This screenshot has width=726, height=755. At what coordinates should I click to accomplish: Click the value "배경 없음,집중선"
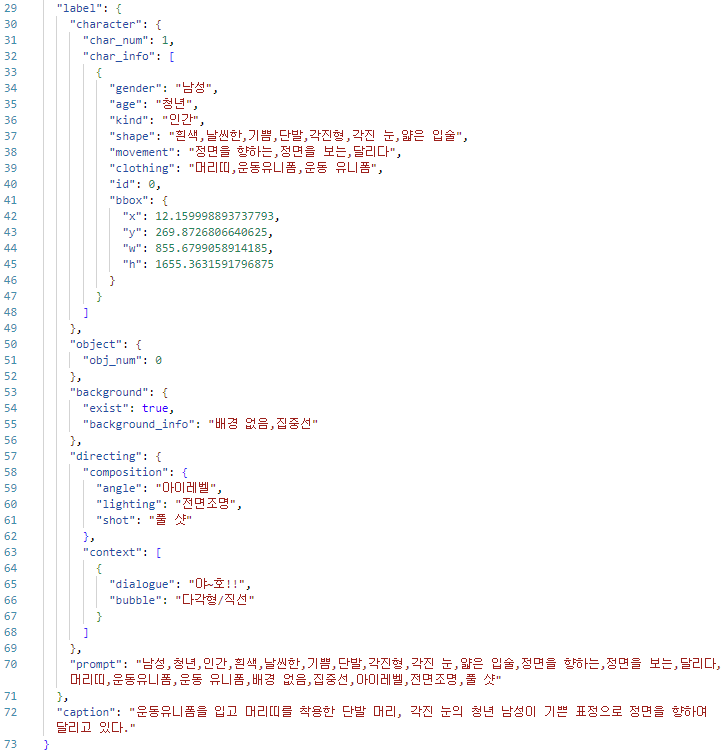263,424
